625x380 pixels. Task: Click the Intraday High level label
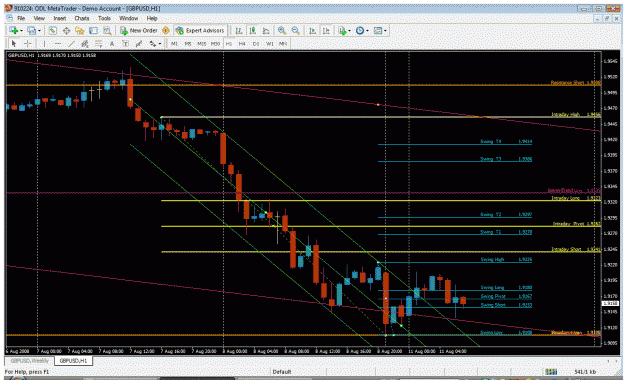click(566, 114)
